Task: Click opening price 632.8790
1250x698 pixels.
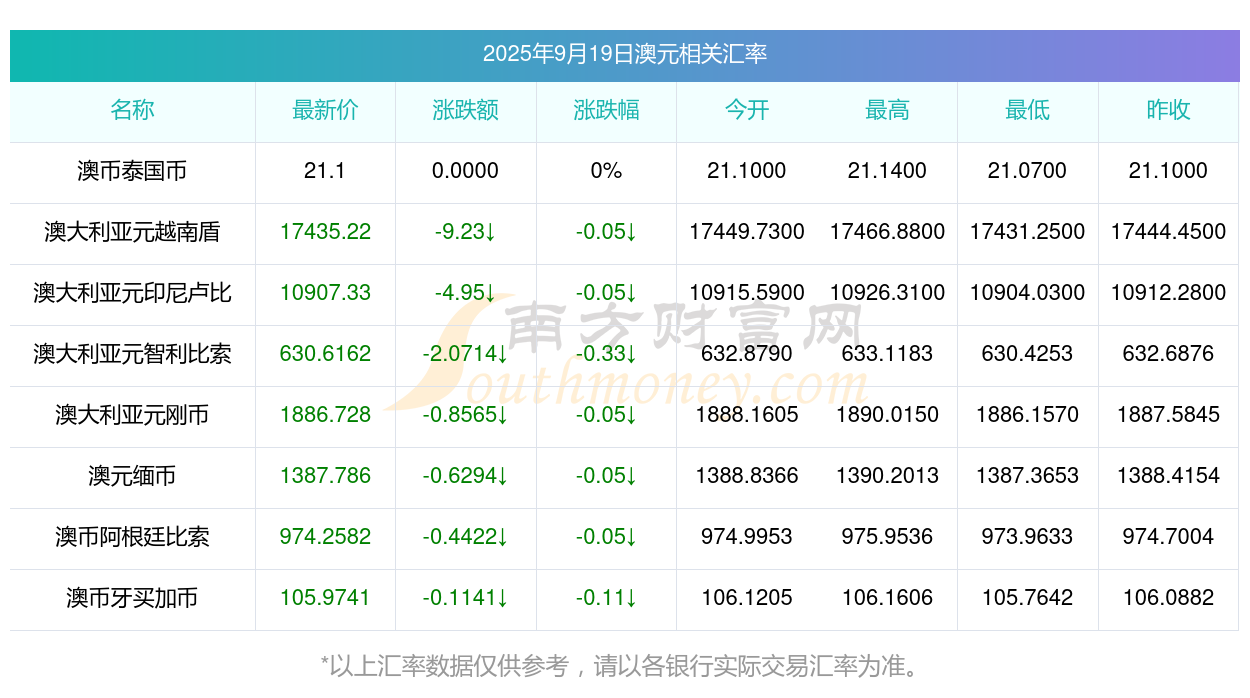Action: point(747,354)
